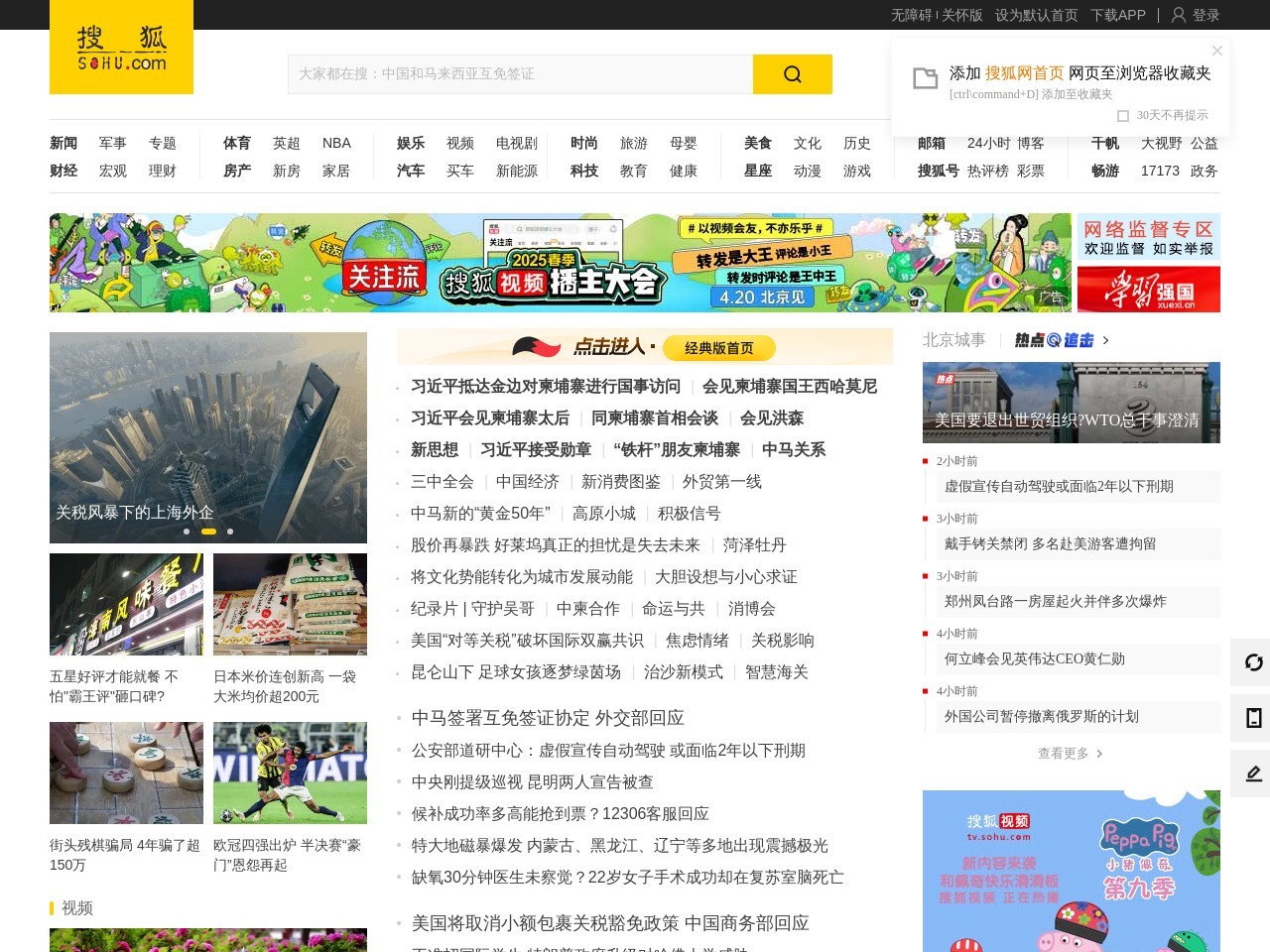Open the Peppa Pig 第九季 ad

point(1072,871)
